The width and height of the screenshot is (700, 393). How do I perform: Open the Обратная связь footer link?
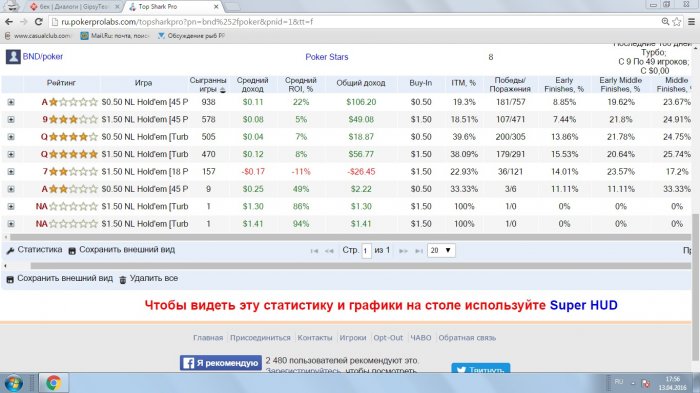tap(467, 338)
